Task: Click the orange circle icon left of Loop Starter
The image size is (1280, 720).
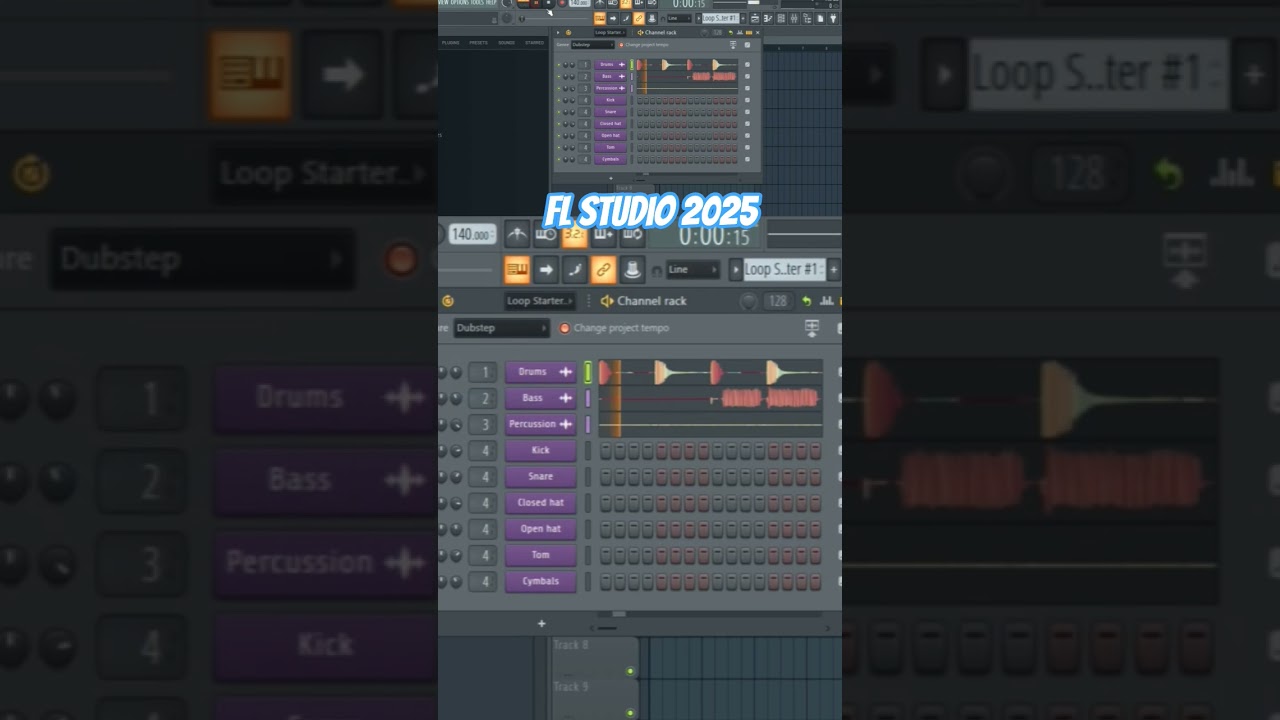Action: coord(447,301)
